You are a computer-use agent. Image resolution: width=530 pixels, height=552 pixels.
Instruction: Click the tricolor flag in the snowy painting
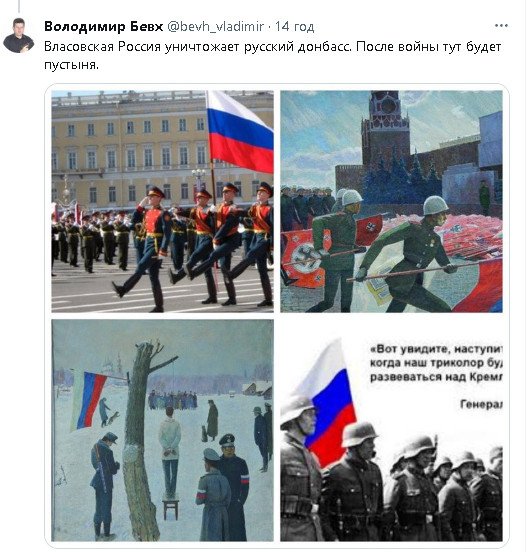tap(88, 401)
